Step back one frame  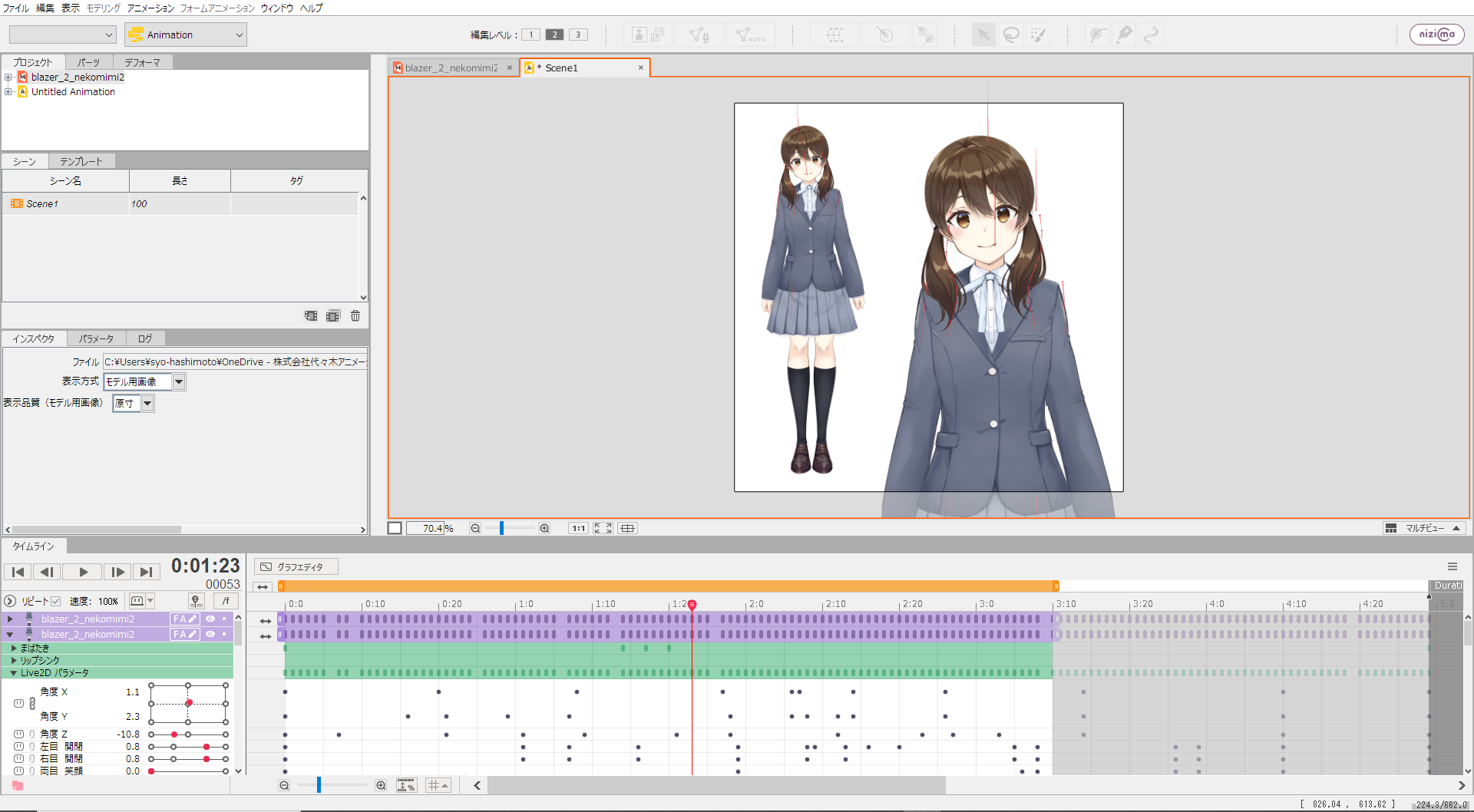pos(46,572)
